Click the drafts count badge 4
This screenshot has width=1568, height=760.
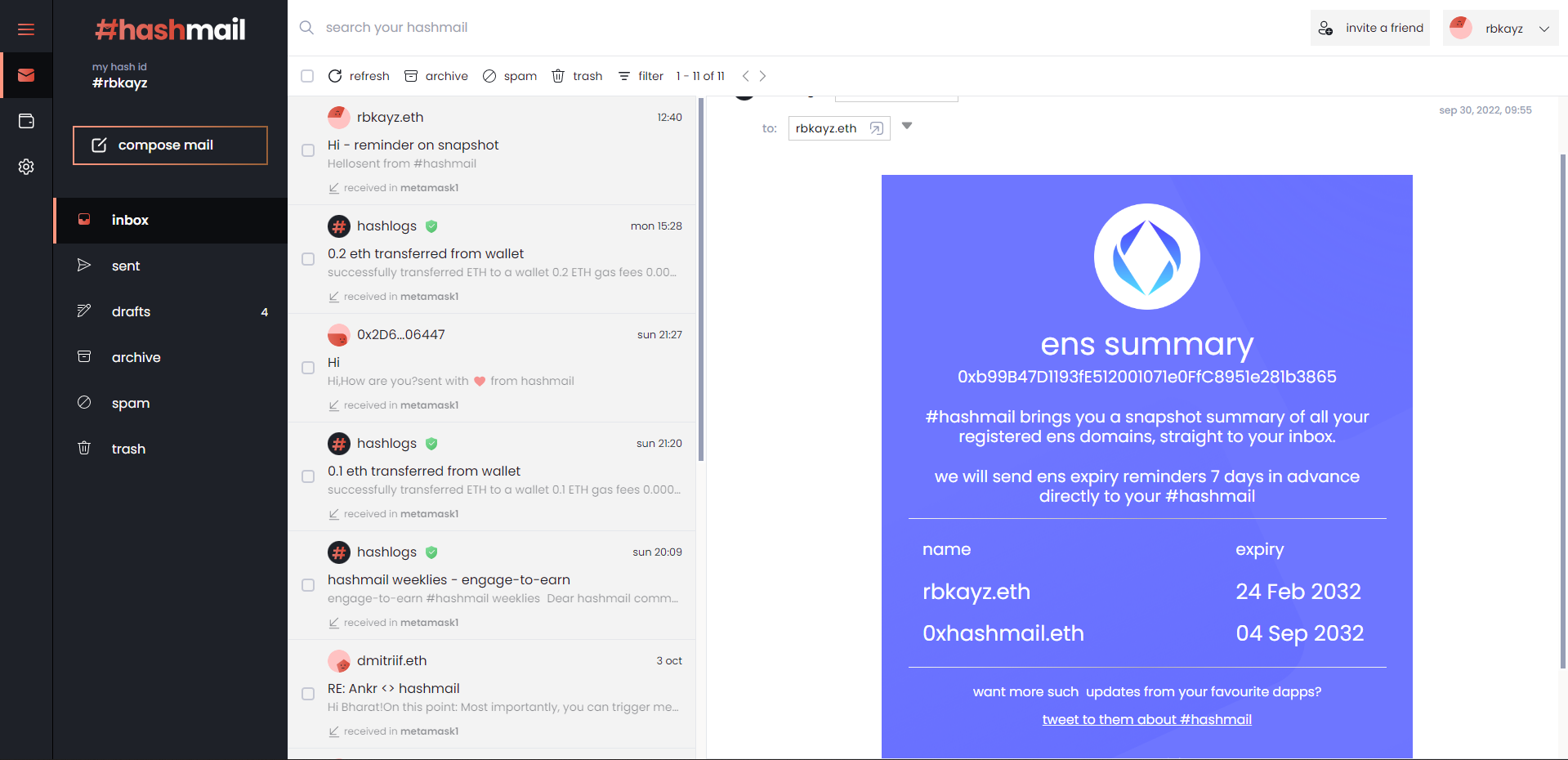coord(264,312)
